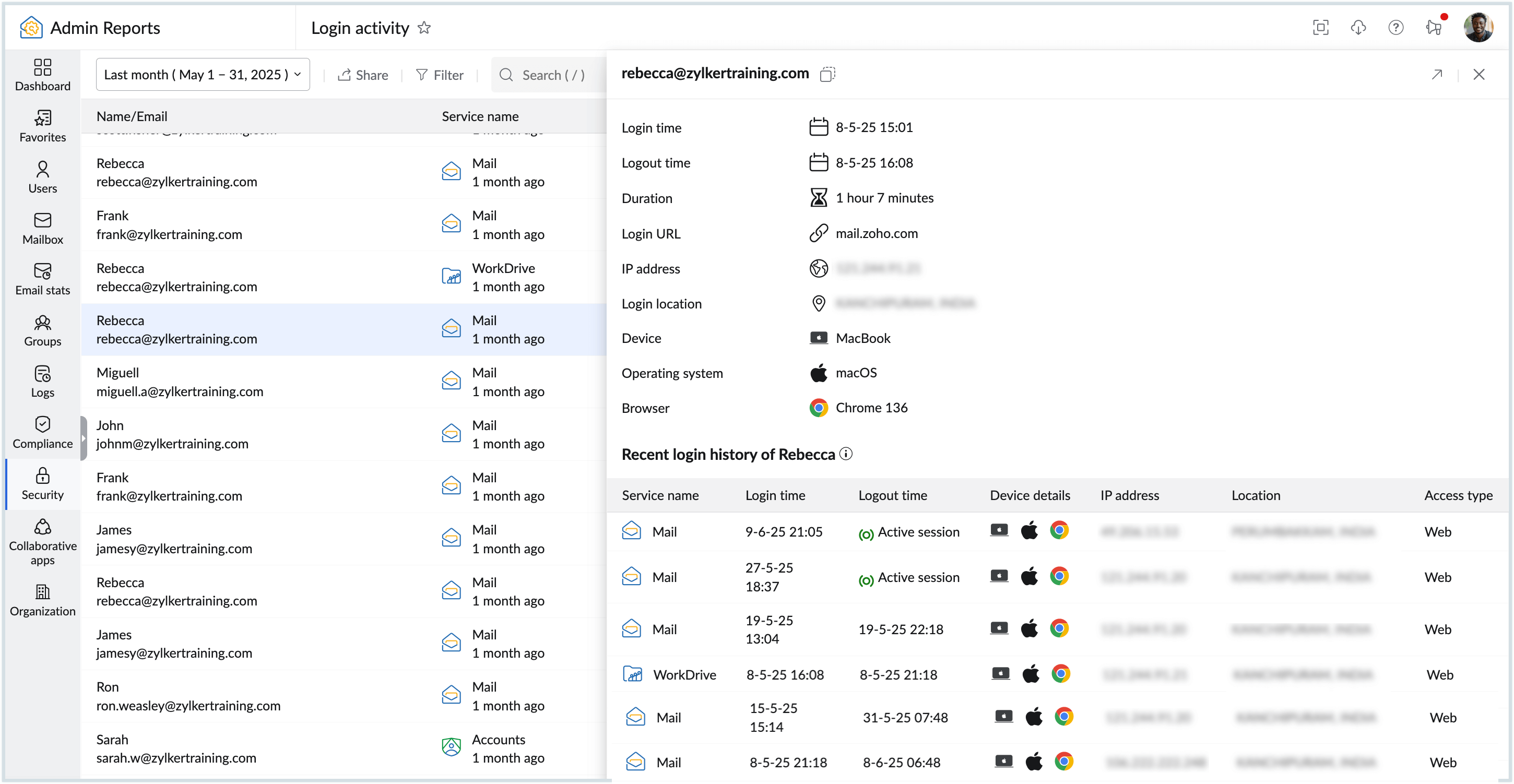Click the download cloud icon
Viewport: 1514px width, 784px height.
[x=1358, y=28]
